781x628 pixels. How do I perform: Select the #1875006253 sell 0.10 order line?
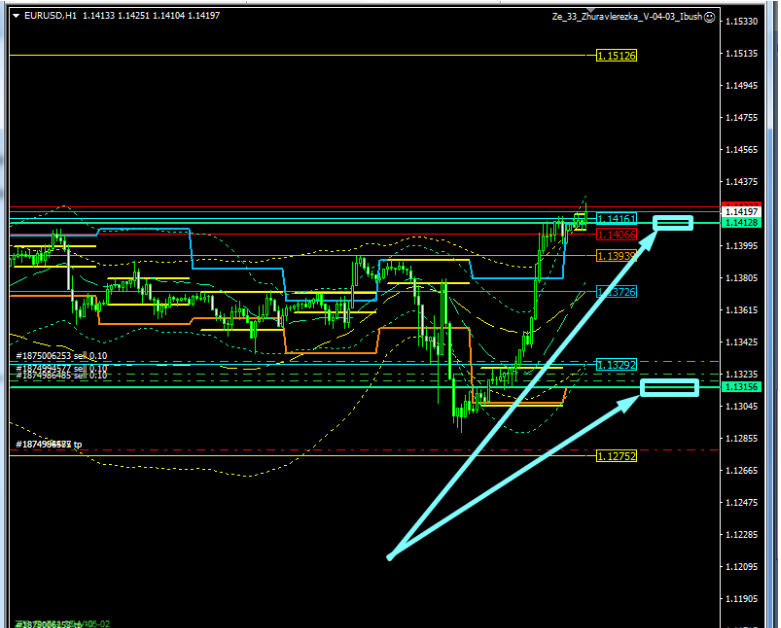click(x=62, y=356)
